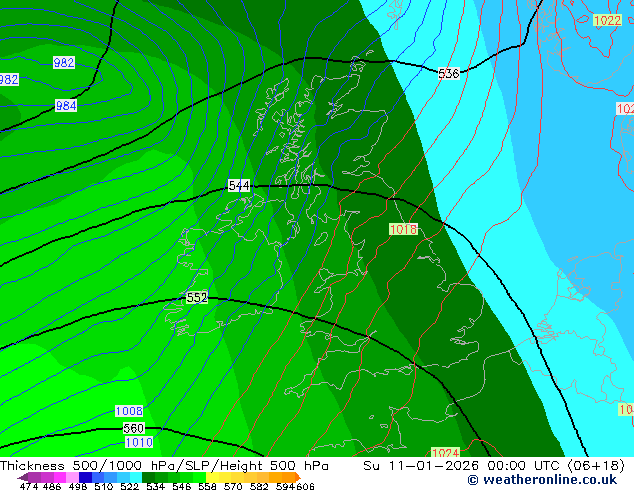Click the 510 legend value
The image size is (634, 490).
pyautogui.click(x=104, y=486)
